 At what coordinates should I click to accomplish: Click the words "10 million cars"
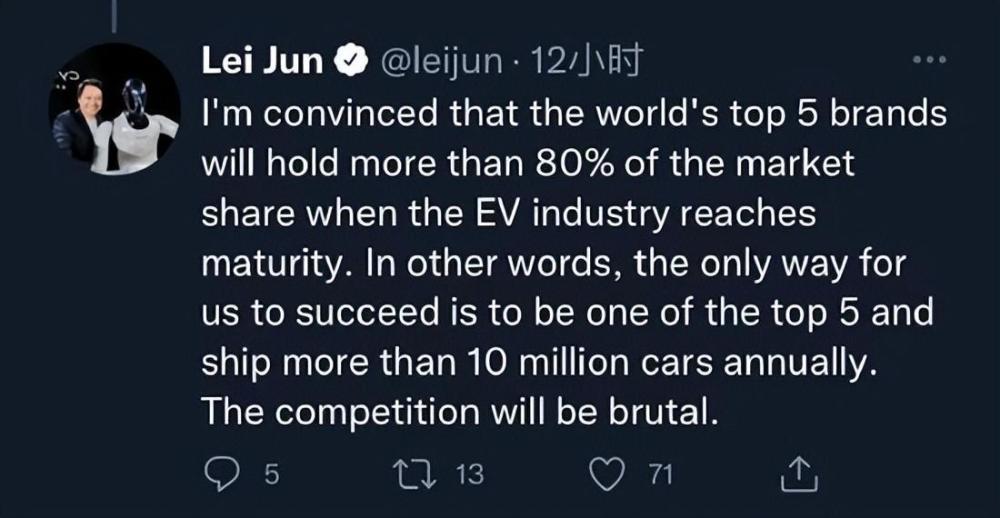point(608,362)
